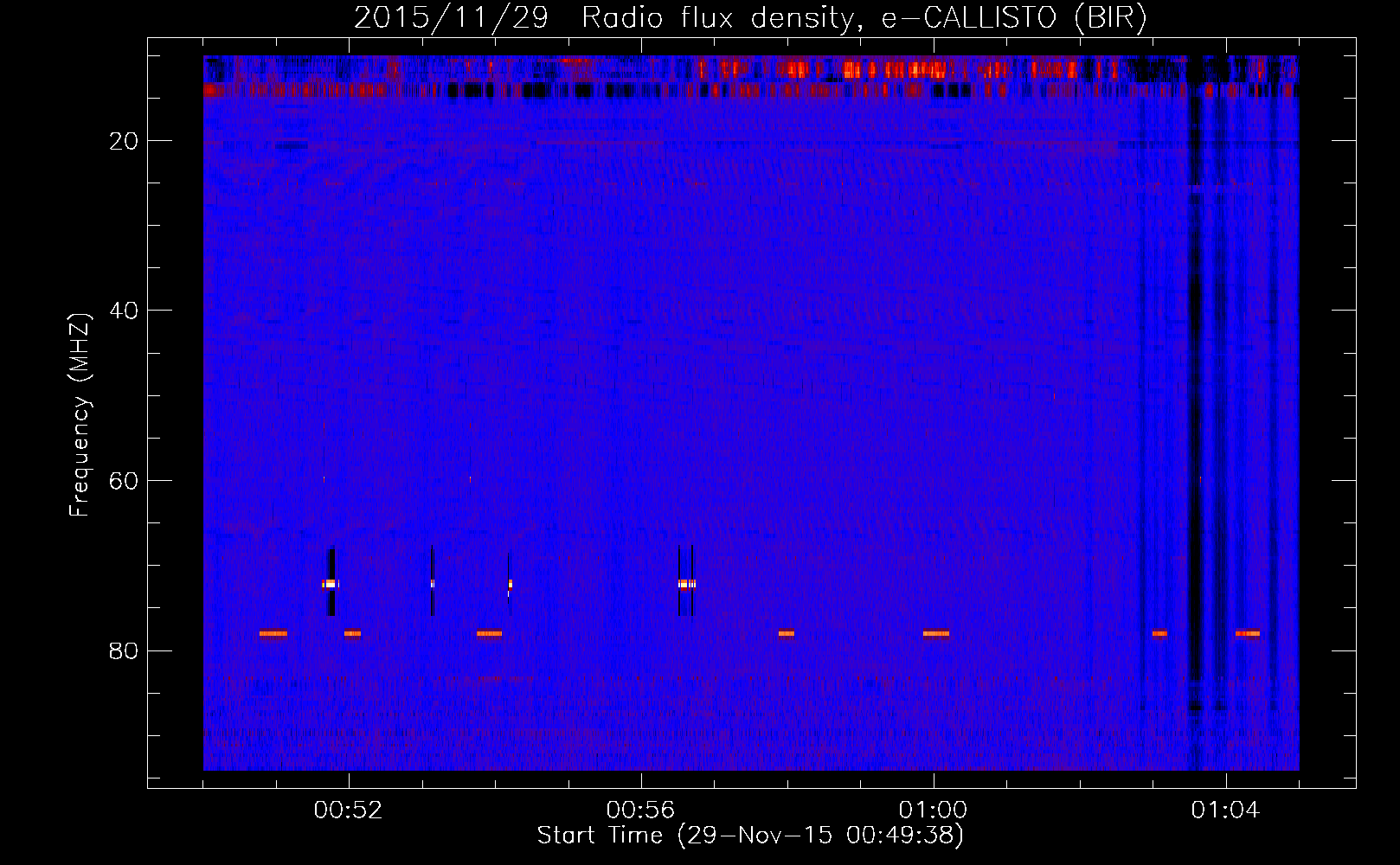Click the '40' frequency tick label

point(124,311)
